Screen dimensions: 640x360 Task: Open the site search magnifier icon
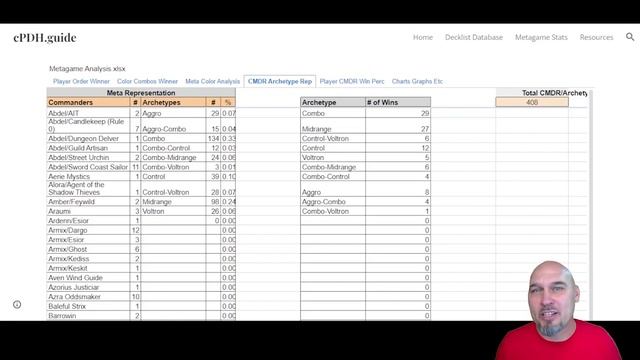click(x=630, y=37)
